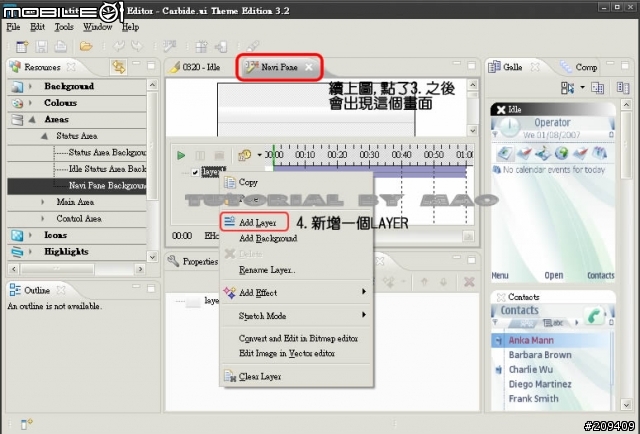Click the red delete X in layers toolbar
This screenshot has width=640, height=434.
coord(469,281)
